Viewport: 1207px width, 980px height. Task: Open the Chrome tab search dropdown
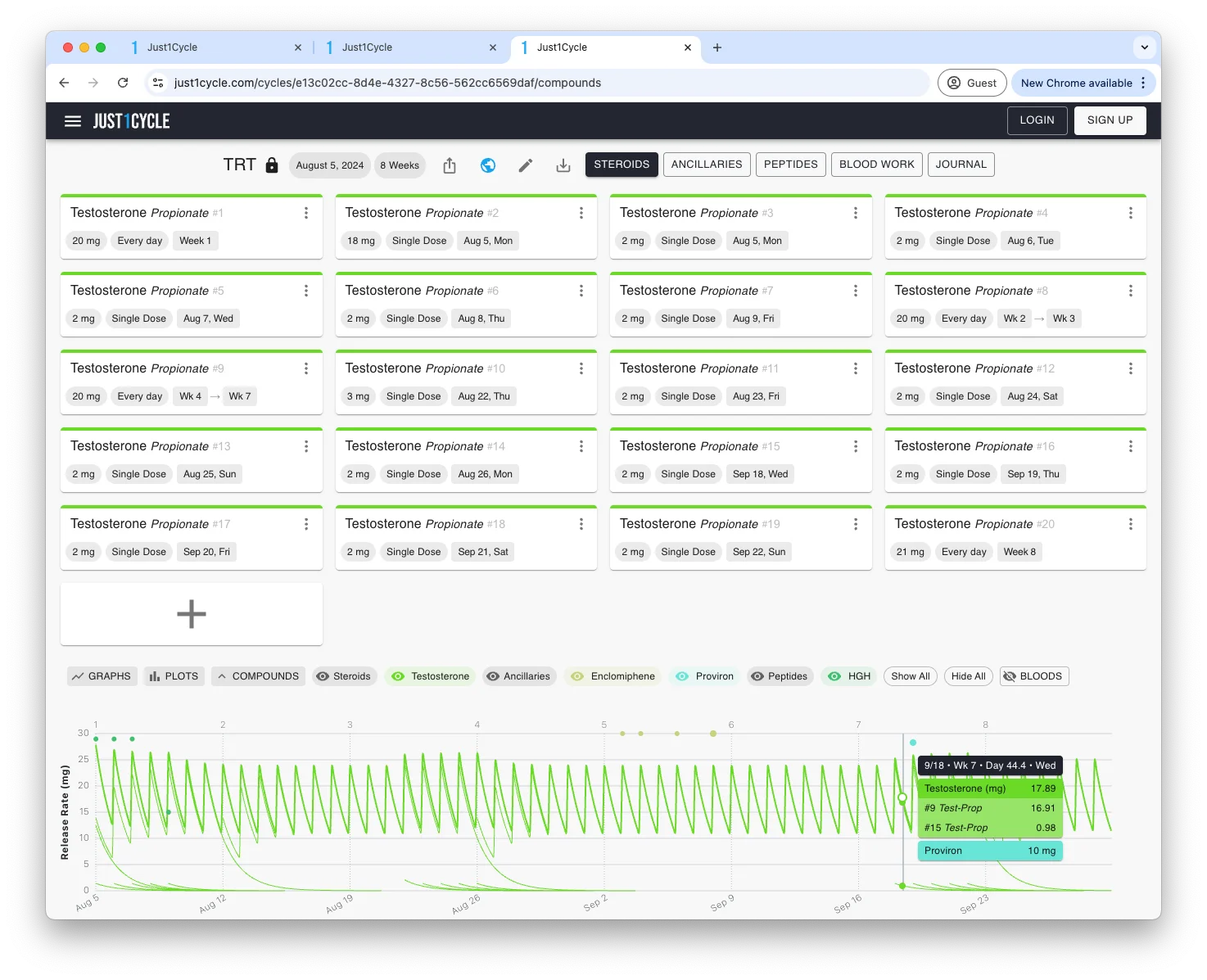pyautogui.click(x=1145, y=47)
